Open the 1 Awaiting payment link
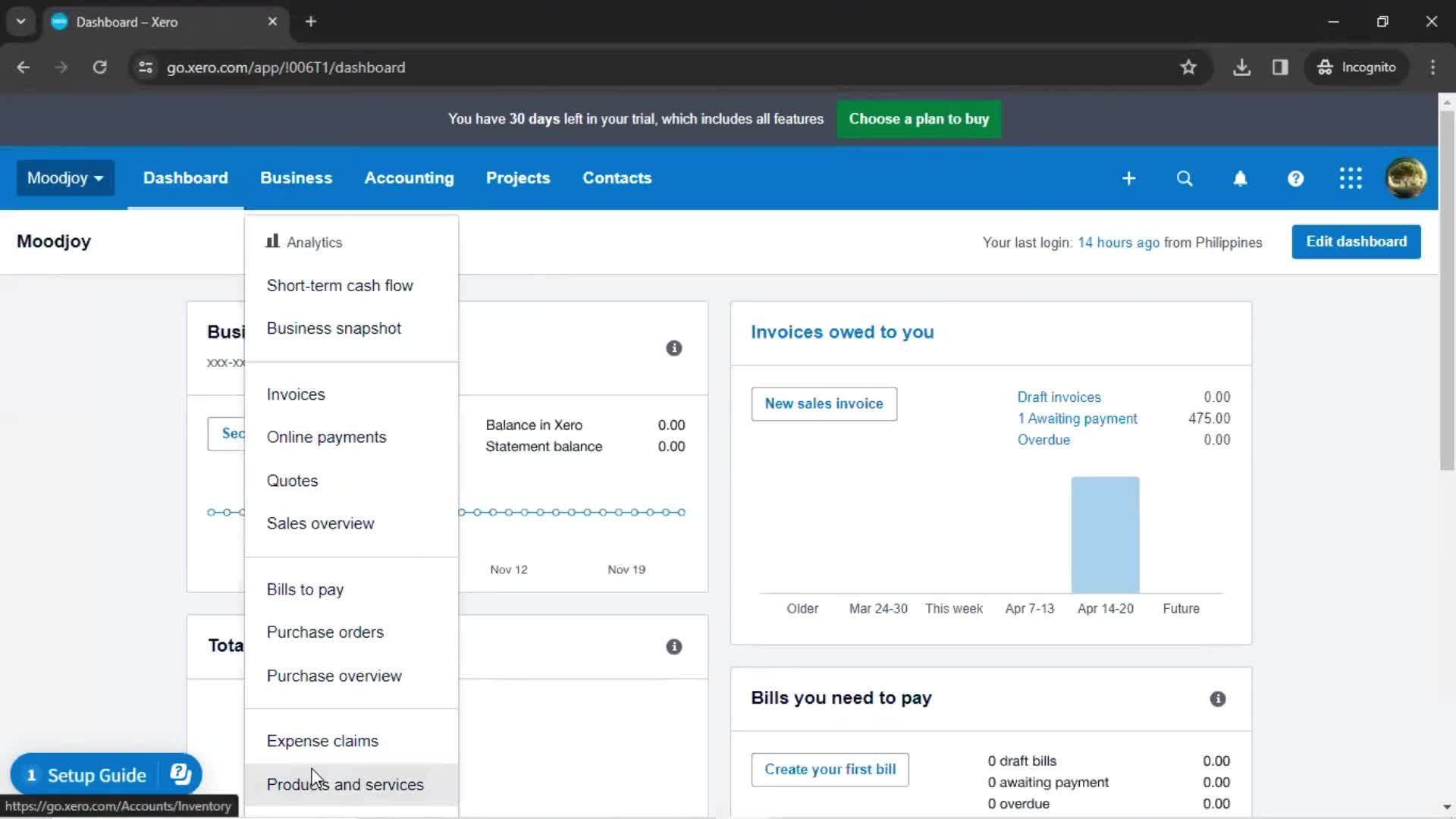The height and width of the screenshot is (819, 1456). 1077,419
